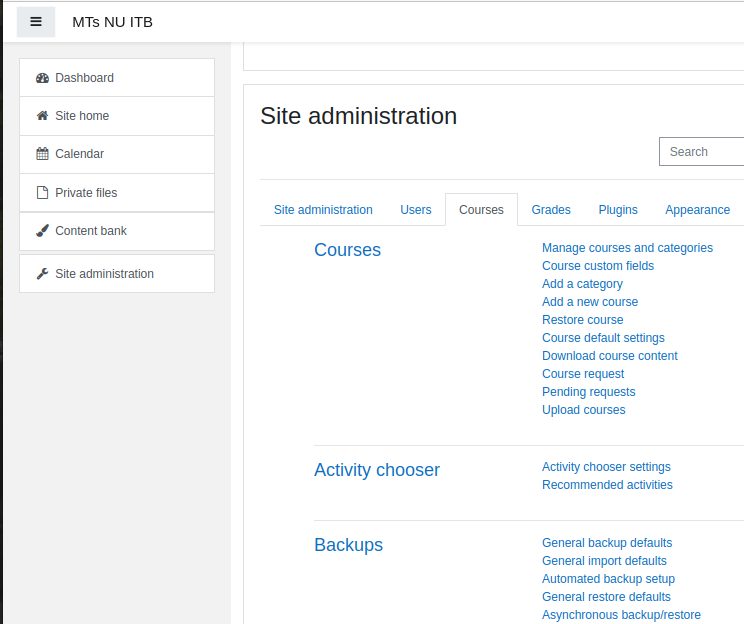Open General import defaults

[x=604, y=561]
